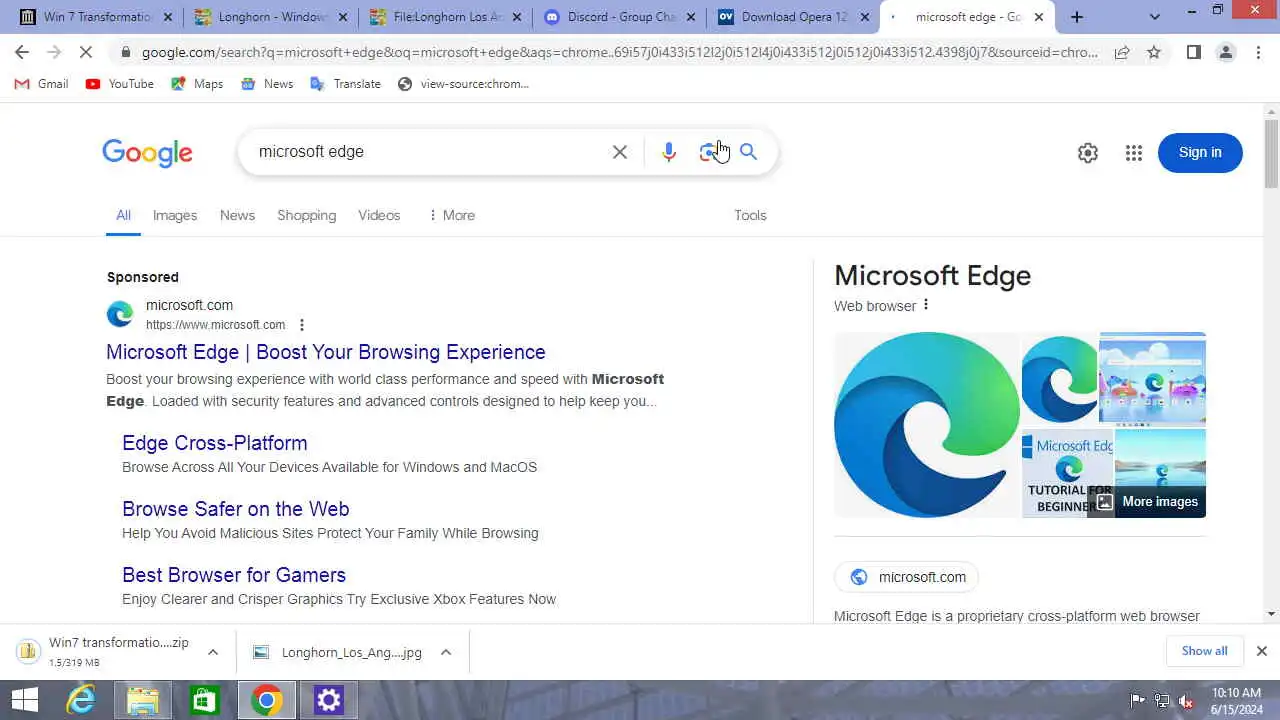Expand the More search filters menu
This screenshot has width=1280, height=720.
tap(451, 215)
